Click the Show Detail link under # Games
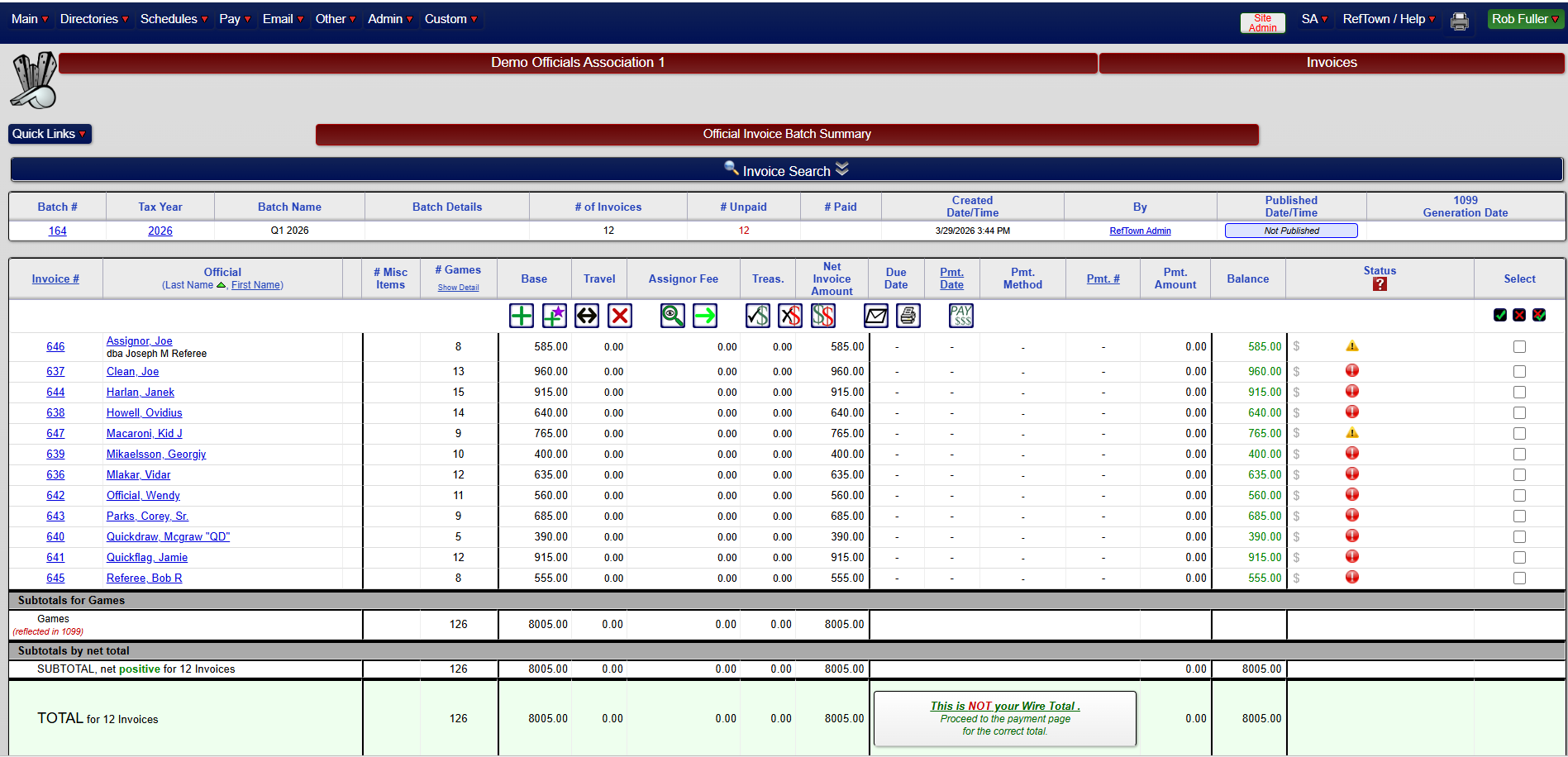Image resolution: width=1568 pixels, height=757 pixels. tap(458, 287)
